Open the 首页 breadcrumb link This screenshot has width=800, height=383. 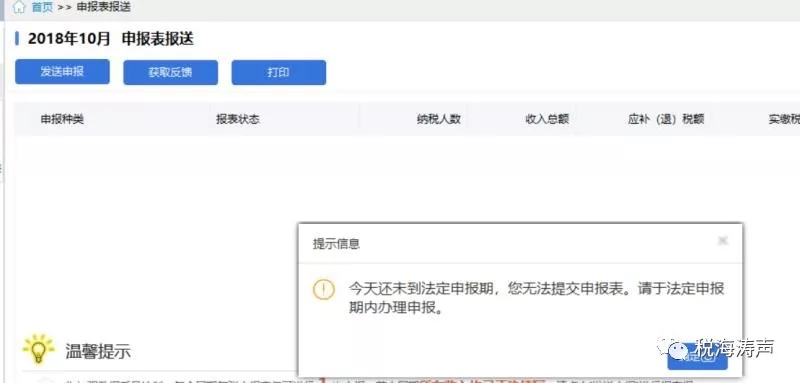click(42, 8)
